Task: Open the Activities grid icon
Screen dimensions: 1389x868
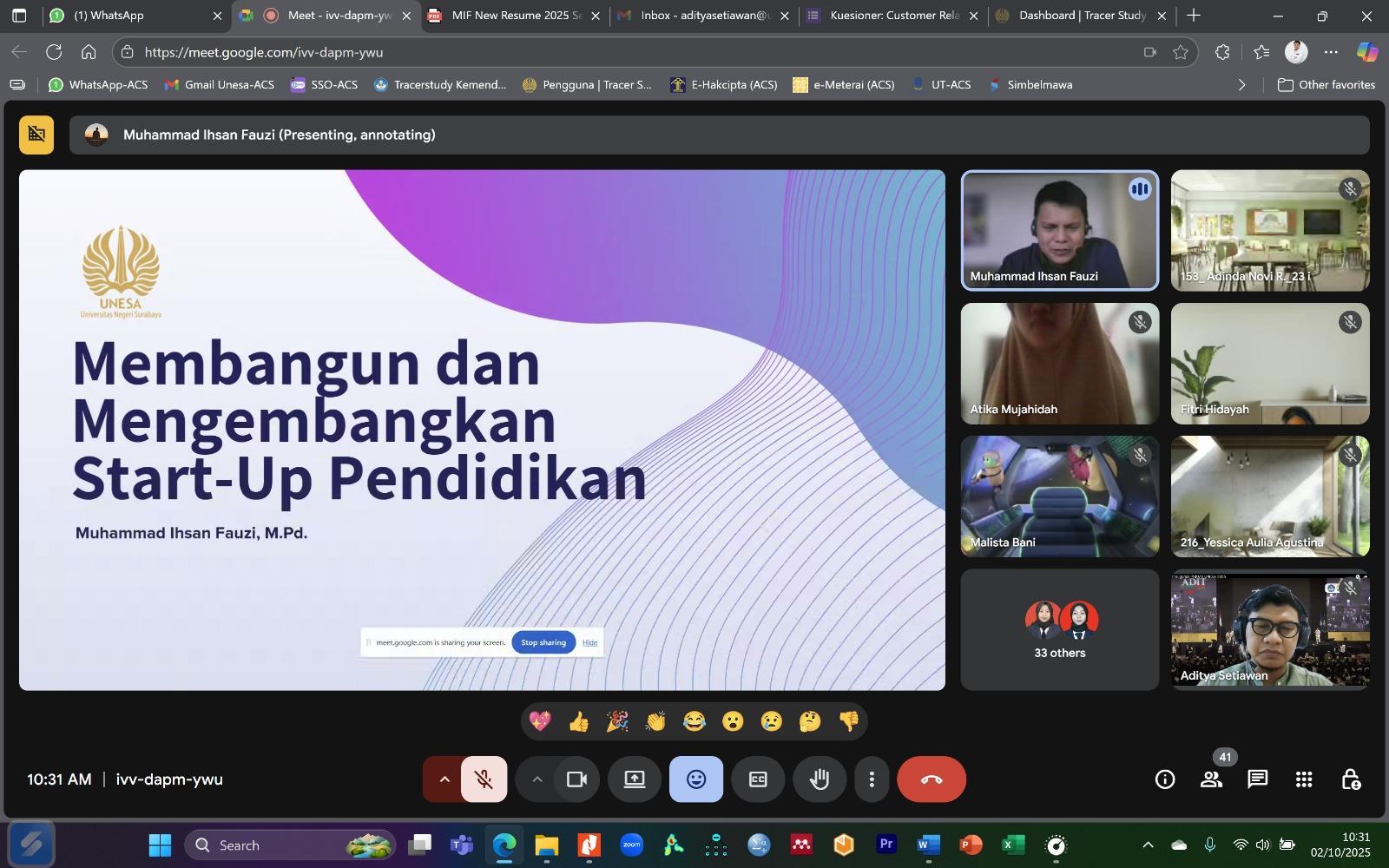Action: coord(1304,779)
